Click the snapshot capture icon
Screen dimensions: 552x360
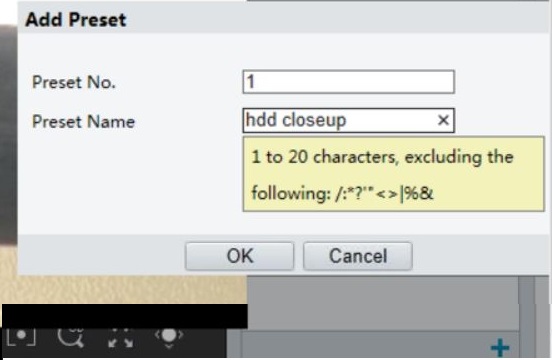tap(21, 337)
